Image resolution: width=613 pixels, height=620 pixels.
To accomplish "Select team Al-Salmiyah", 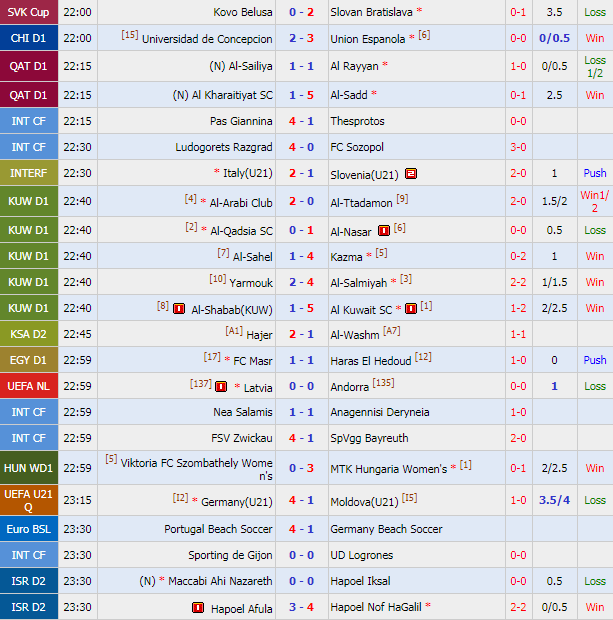I will point(359,283).
